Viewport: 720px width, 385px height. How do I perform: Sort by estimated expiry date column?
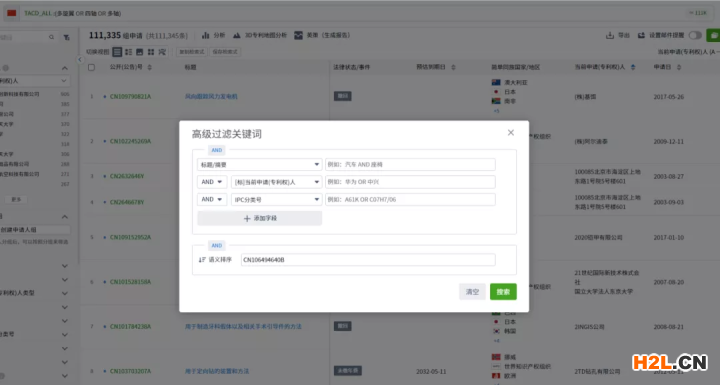453,68
